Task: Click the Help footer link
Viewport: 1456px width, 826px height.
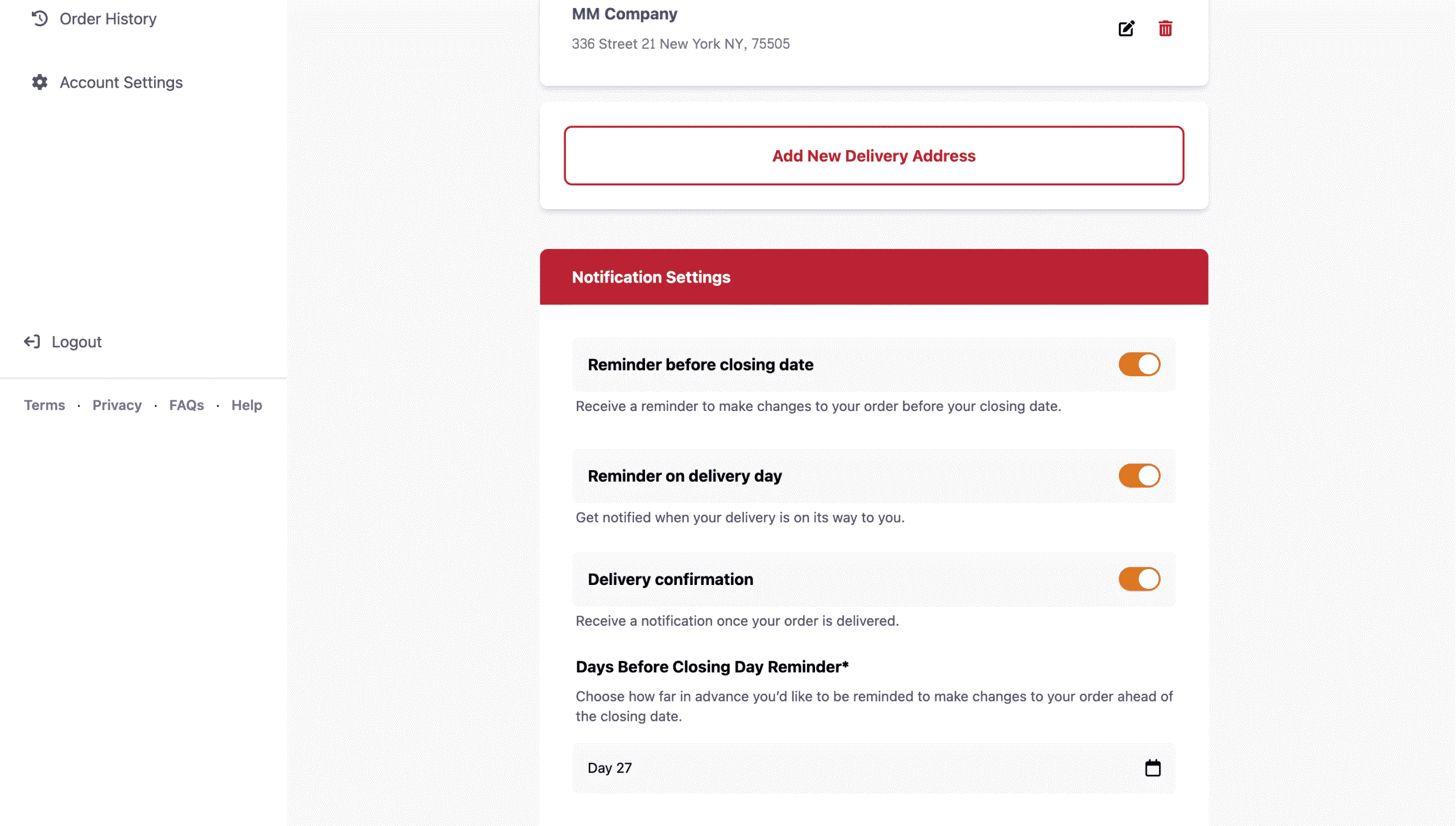Action: (247, 405)
